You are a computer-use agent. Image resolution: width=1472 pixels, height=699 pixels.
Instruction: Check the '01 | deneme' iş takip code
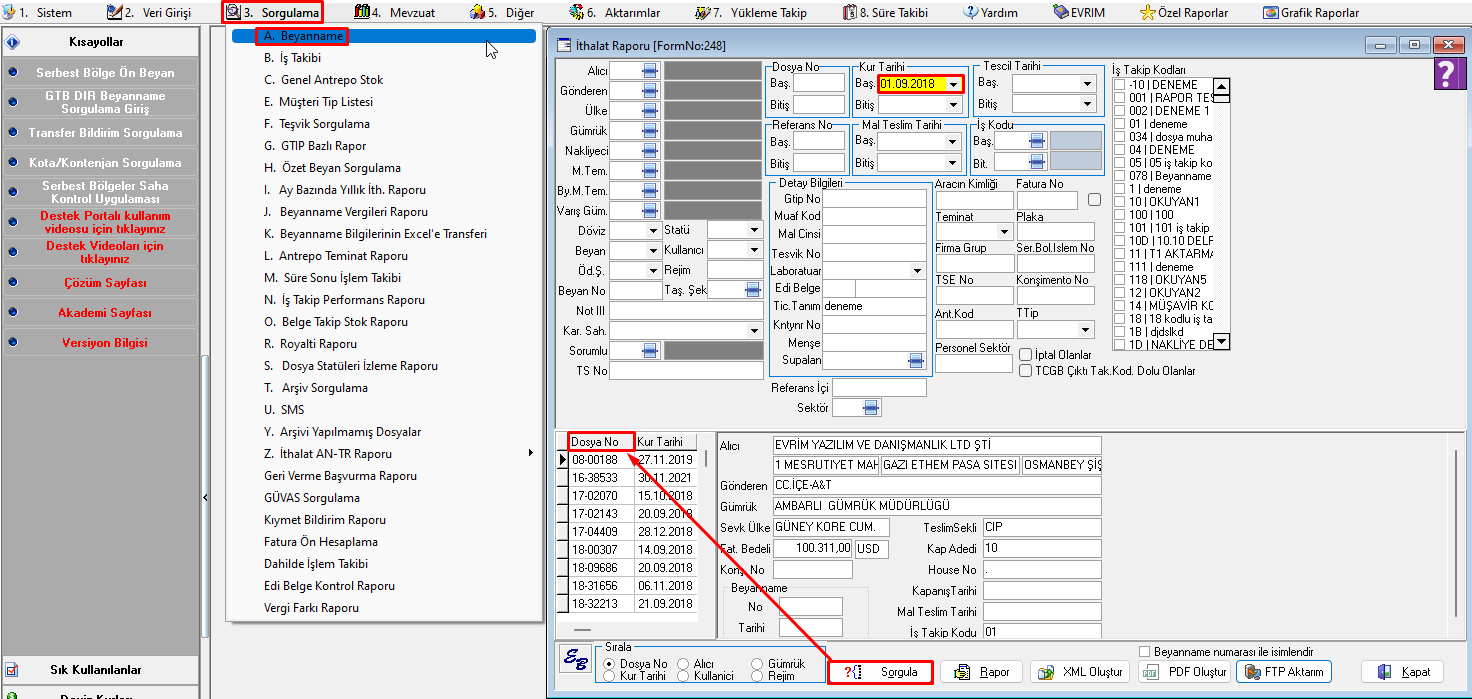[x=1120, y=124]
